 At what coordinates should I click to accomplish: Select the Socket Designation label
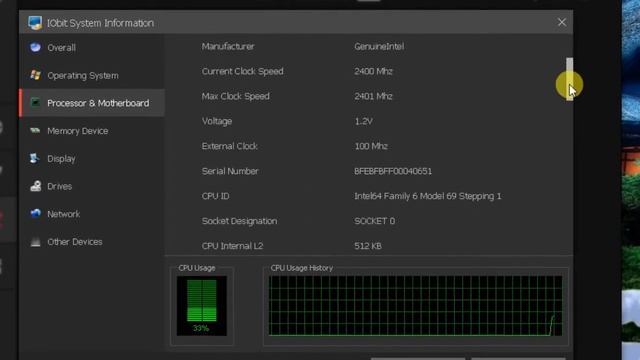(239, 221)
